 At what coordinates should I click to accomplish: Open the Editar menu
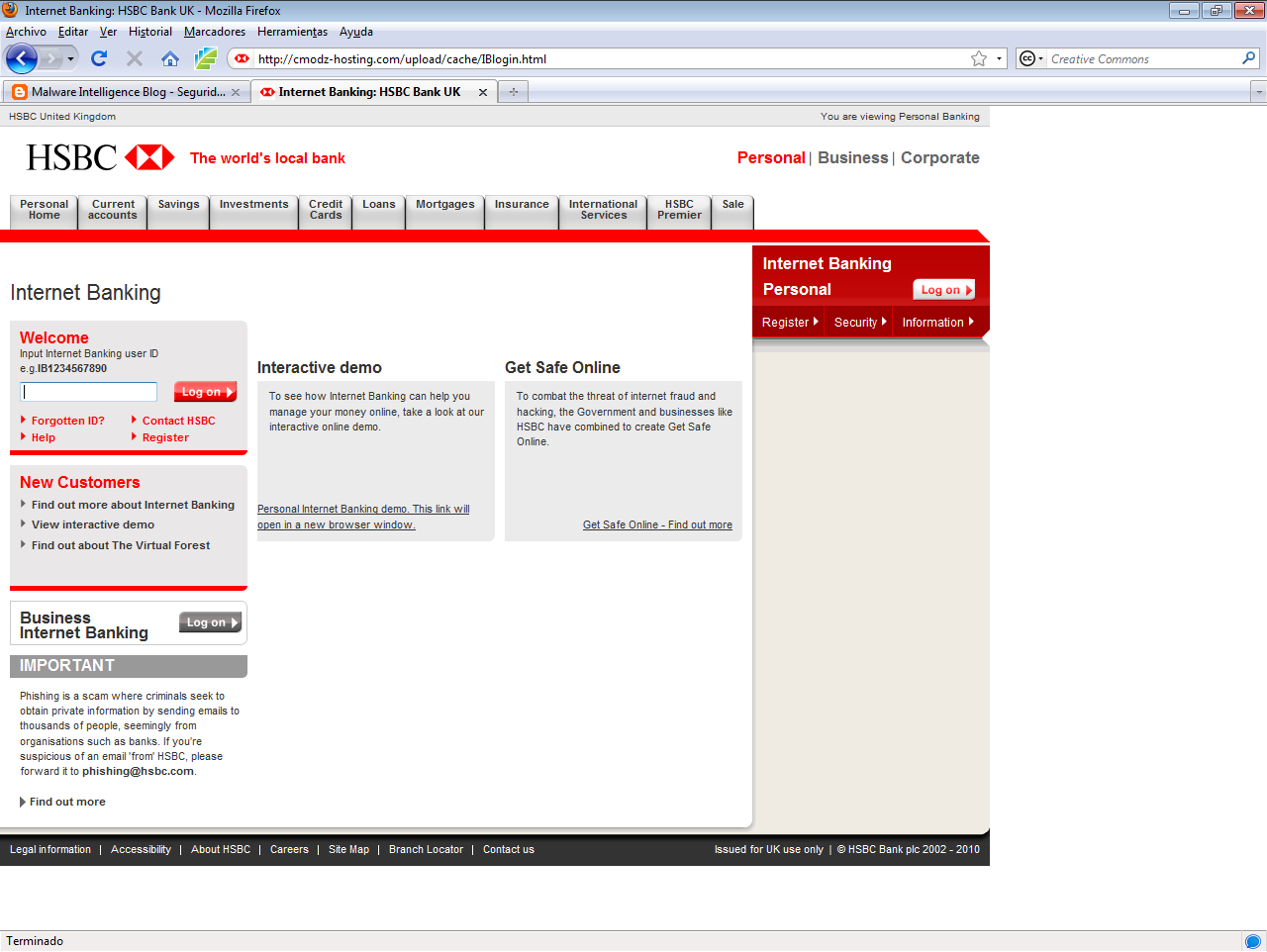73,32
